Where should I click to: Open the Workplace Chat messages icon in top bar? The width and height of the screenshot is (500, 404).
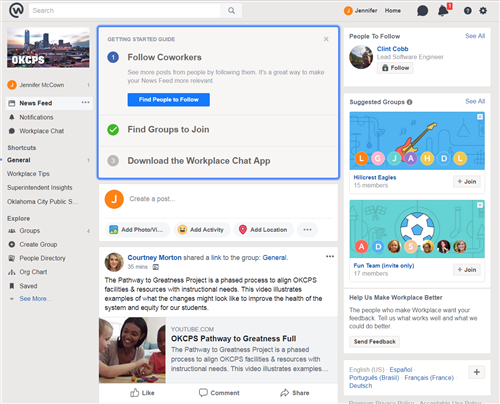click(x=422, y=11)
